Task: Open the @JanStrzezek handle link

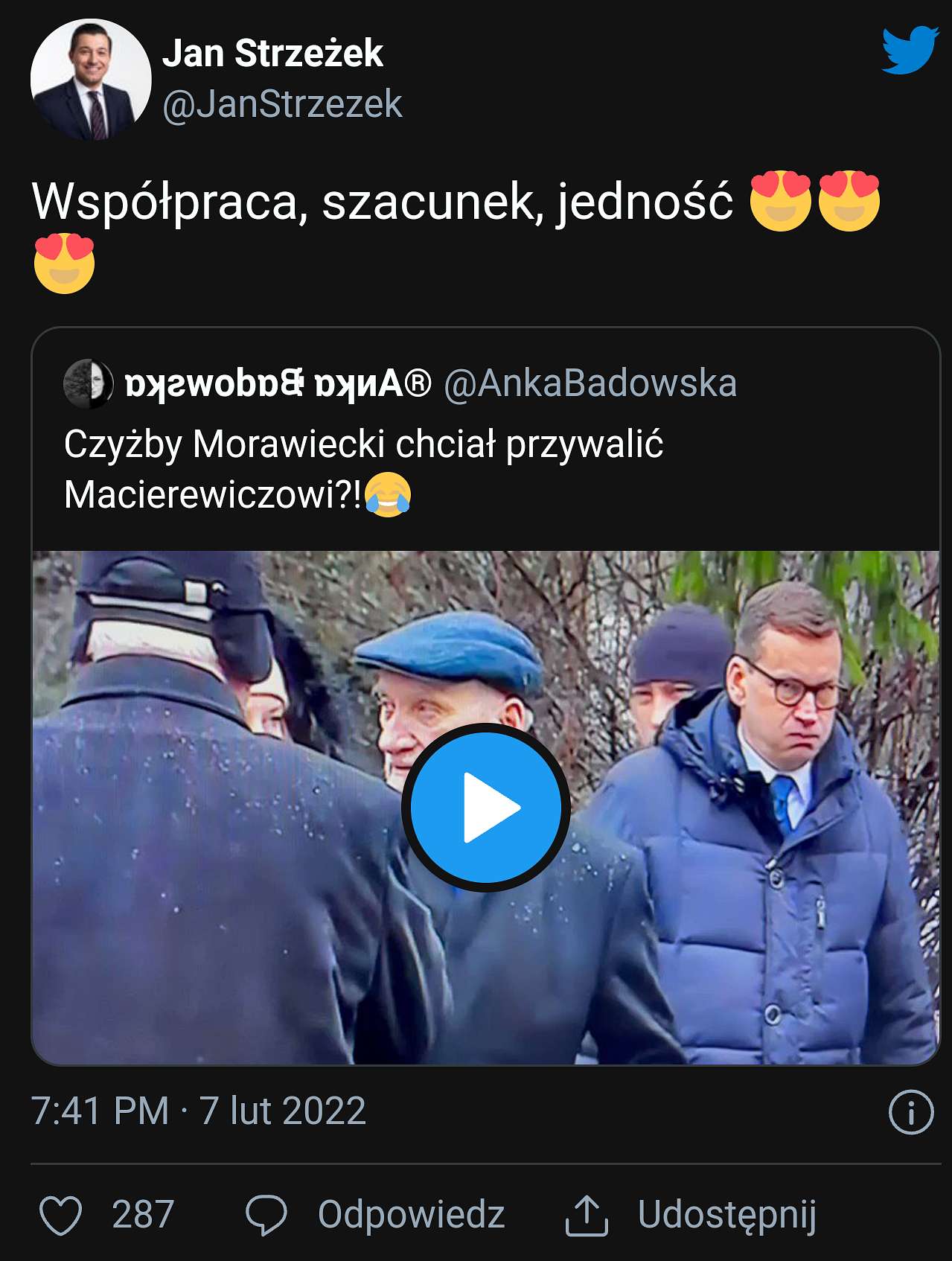Action: [282, 104]
